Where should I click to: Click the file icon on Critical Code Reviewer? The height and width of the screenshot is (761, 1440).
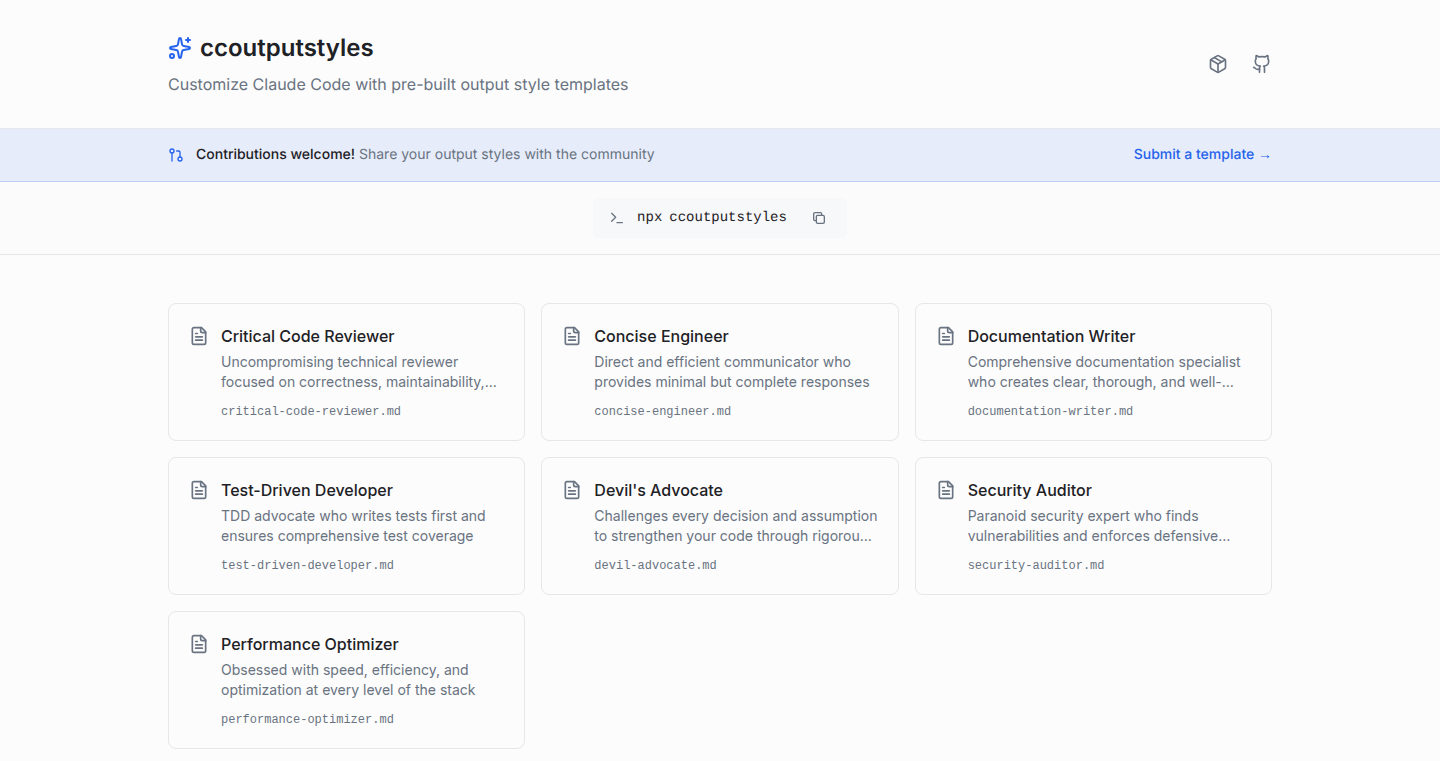tap(199, 336)
